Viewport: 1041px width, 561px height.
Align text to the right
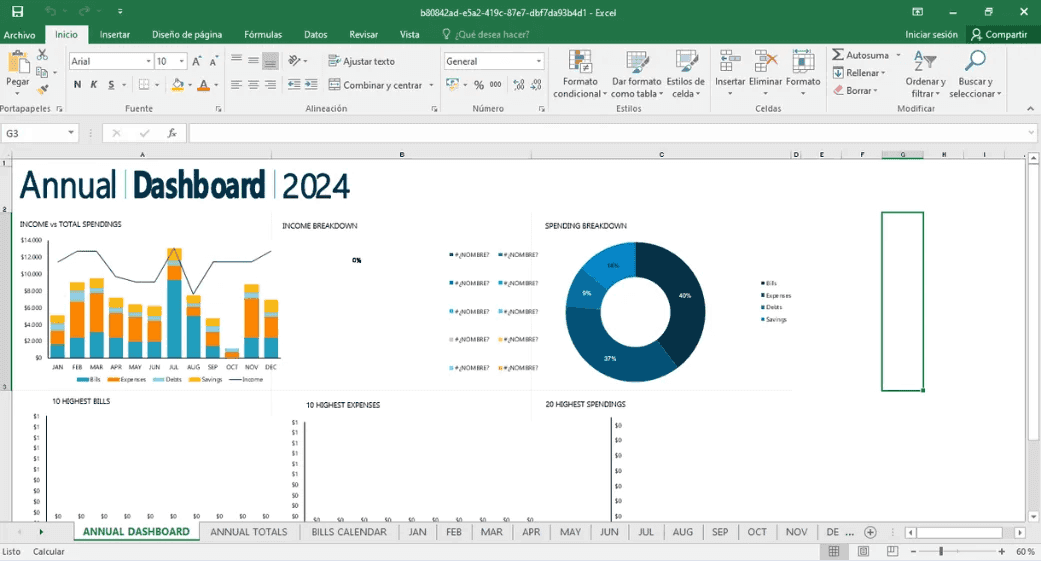[x=270, y=84]
